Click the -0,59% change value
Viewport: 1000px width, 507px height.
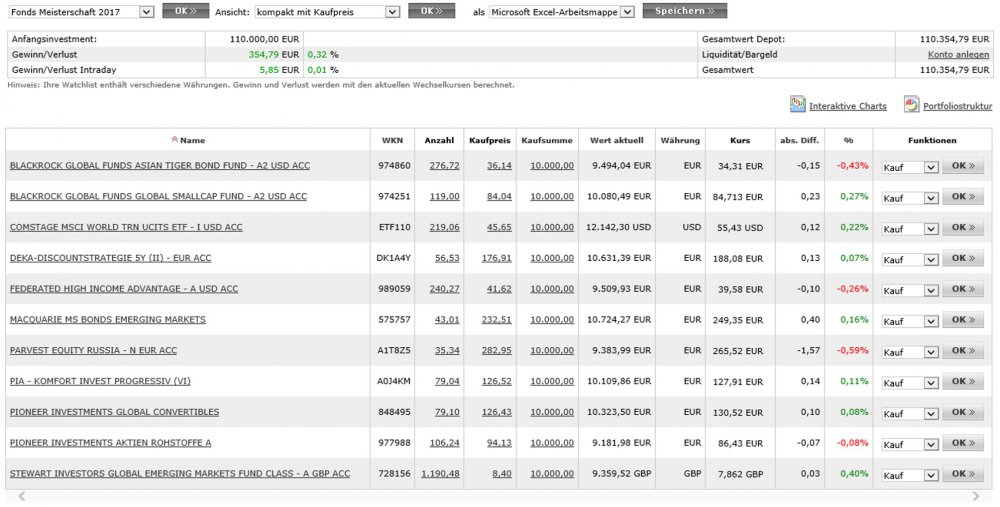click(853, 350)
